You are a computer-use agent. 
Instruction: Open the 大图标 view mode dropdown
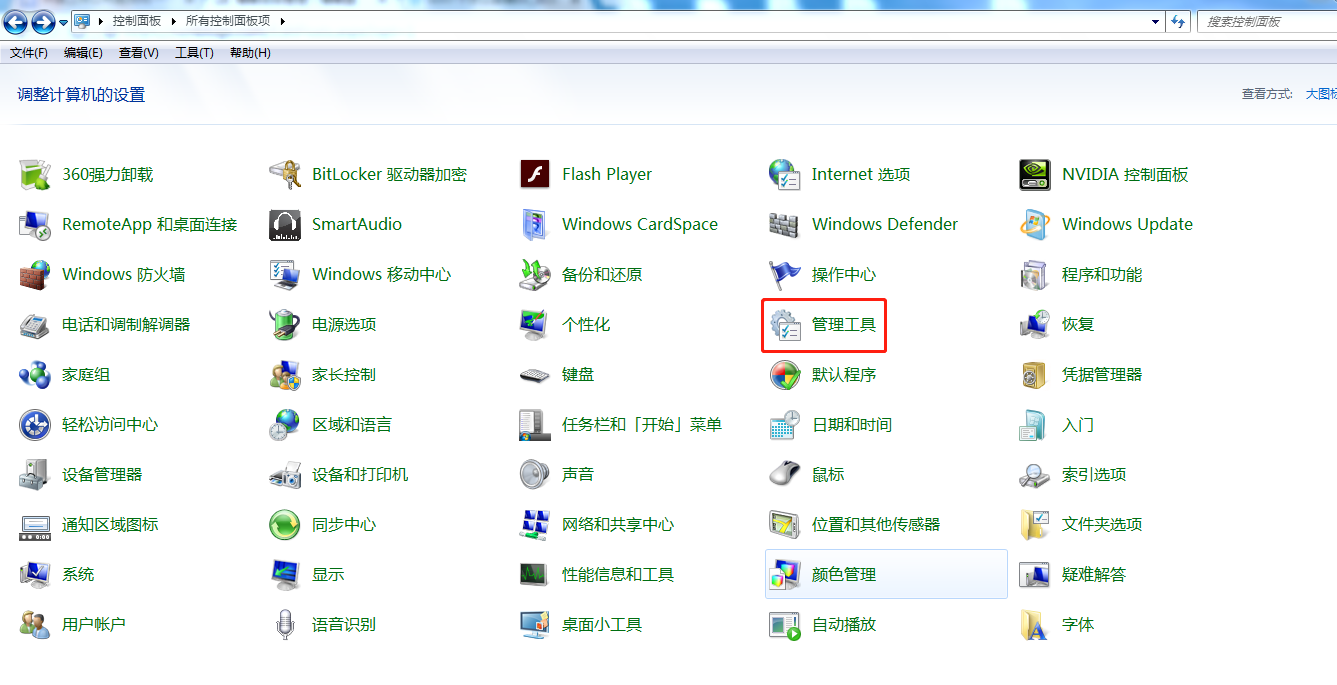pyautogui.click(x=1321, y=93)
